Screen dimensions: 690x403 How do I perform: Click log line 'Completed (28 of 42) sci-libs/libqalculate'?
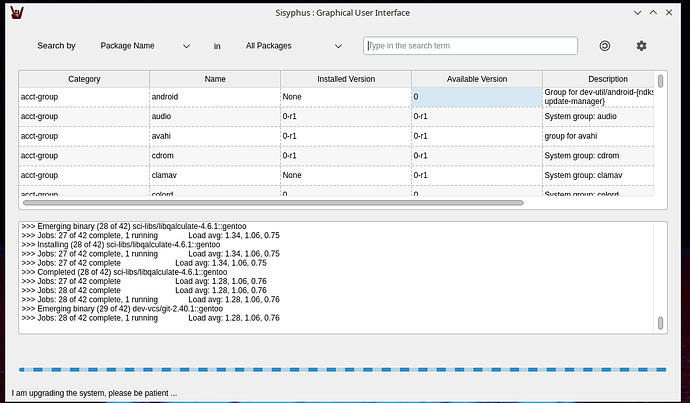pos(125,272)
